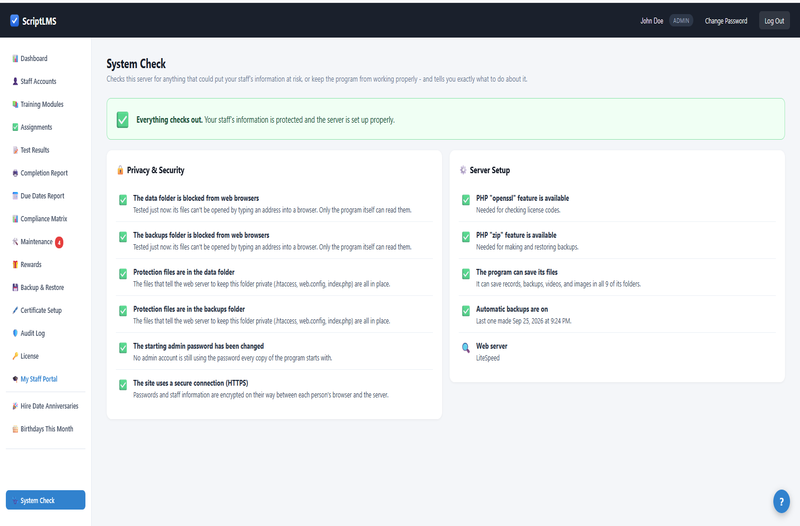Image resolution: width=800 pixels, height=526 pixels.
Task: Click the Automatic backups are on check mark
Action: (466, 311)
